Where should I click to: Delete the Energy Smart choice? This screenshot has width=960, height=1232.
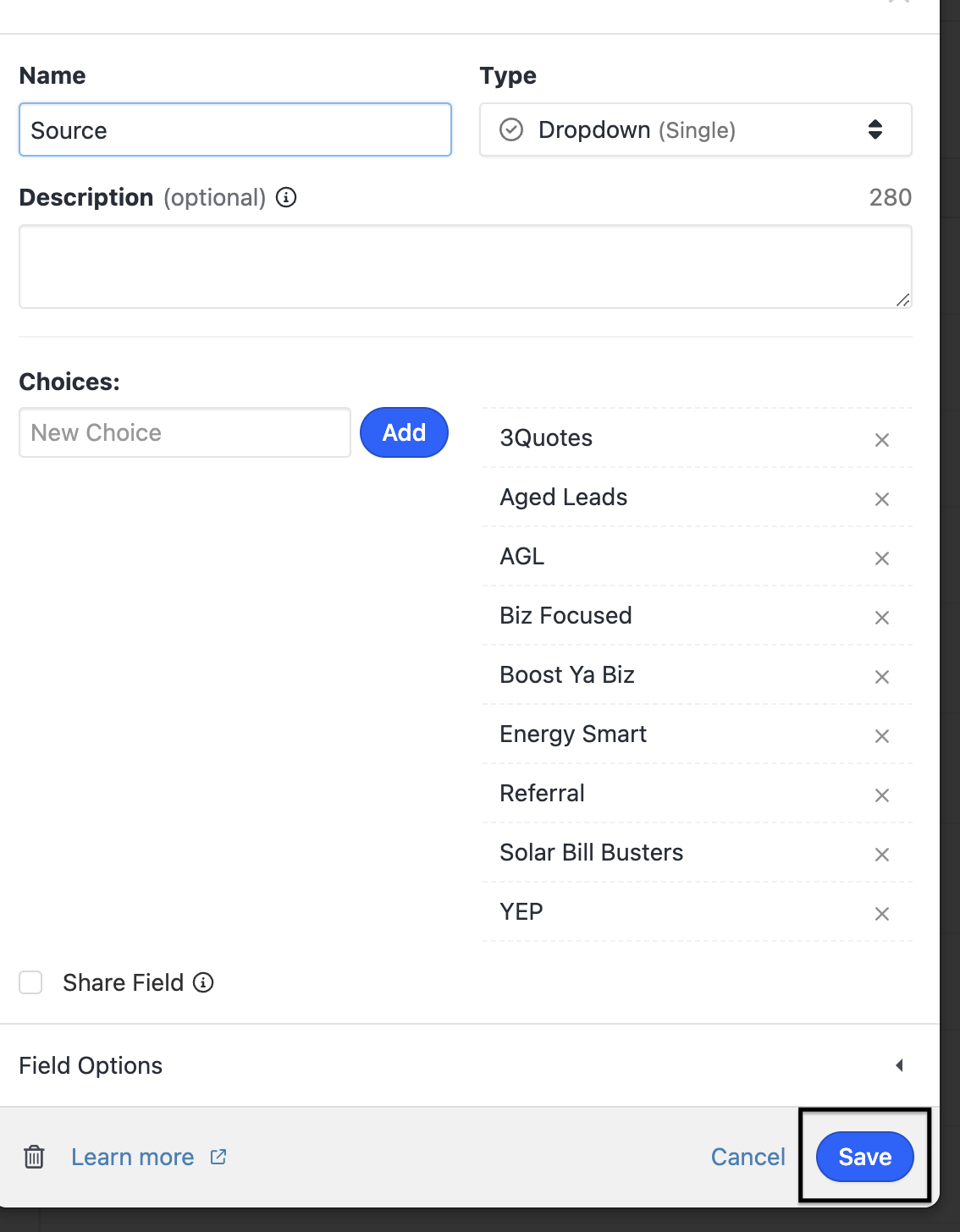[x=881, y=736]
